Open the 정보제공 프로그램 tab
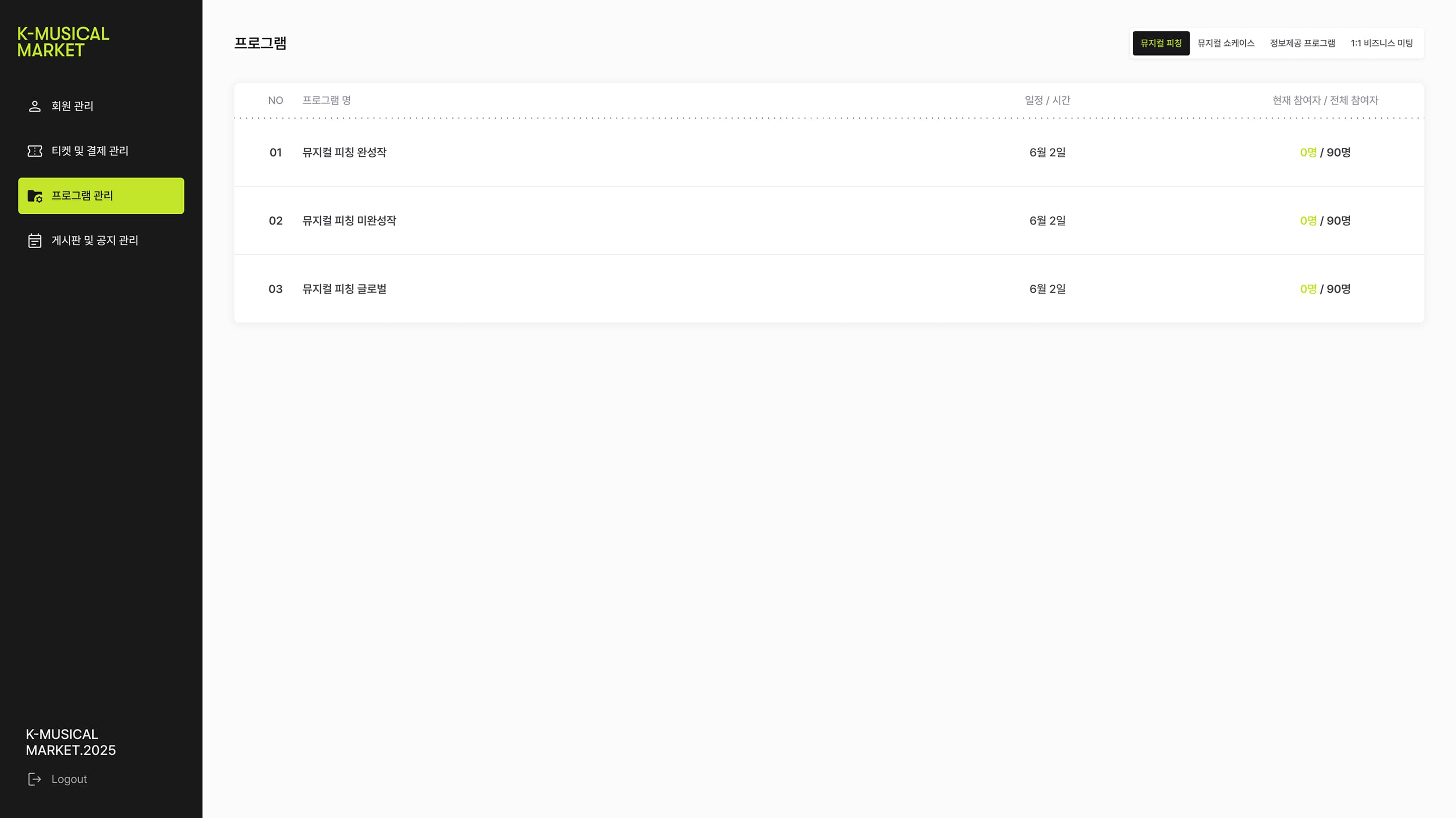The image size is (1456, 818). pyautogui.click(x=1302, y=43)
